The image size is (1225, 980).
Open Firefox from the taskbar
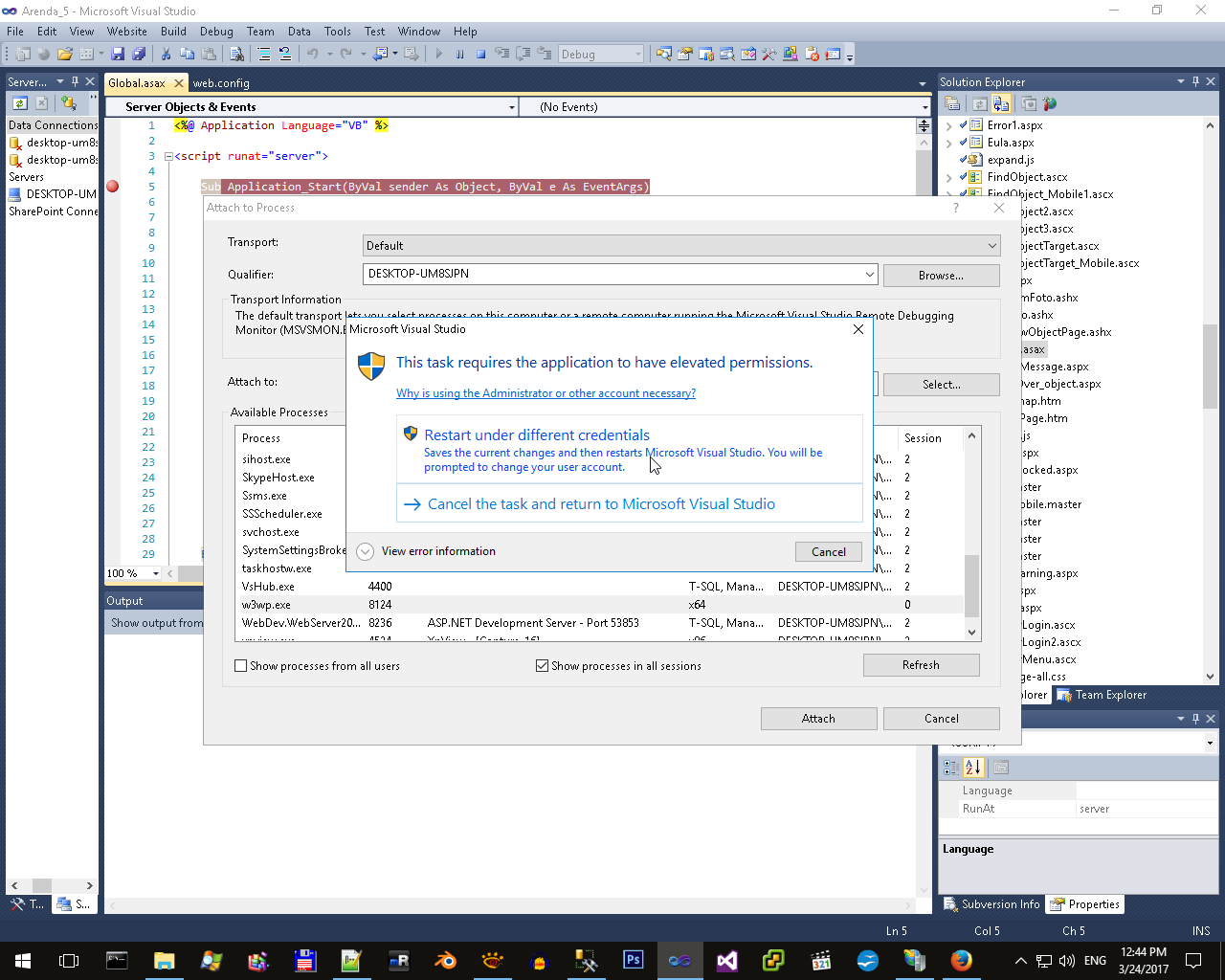(961, 960)
